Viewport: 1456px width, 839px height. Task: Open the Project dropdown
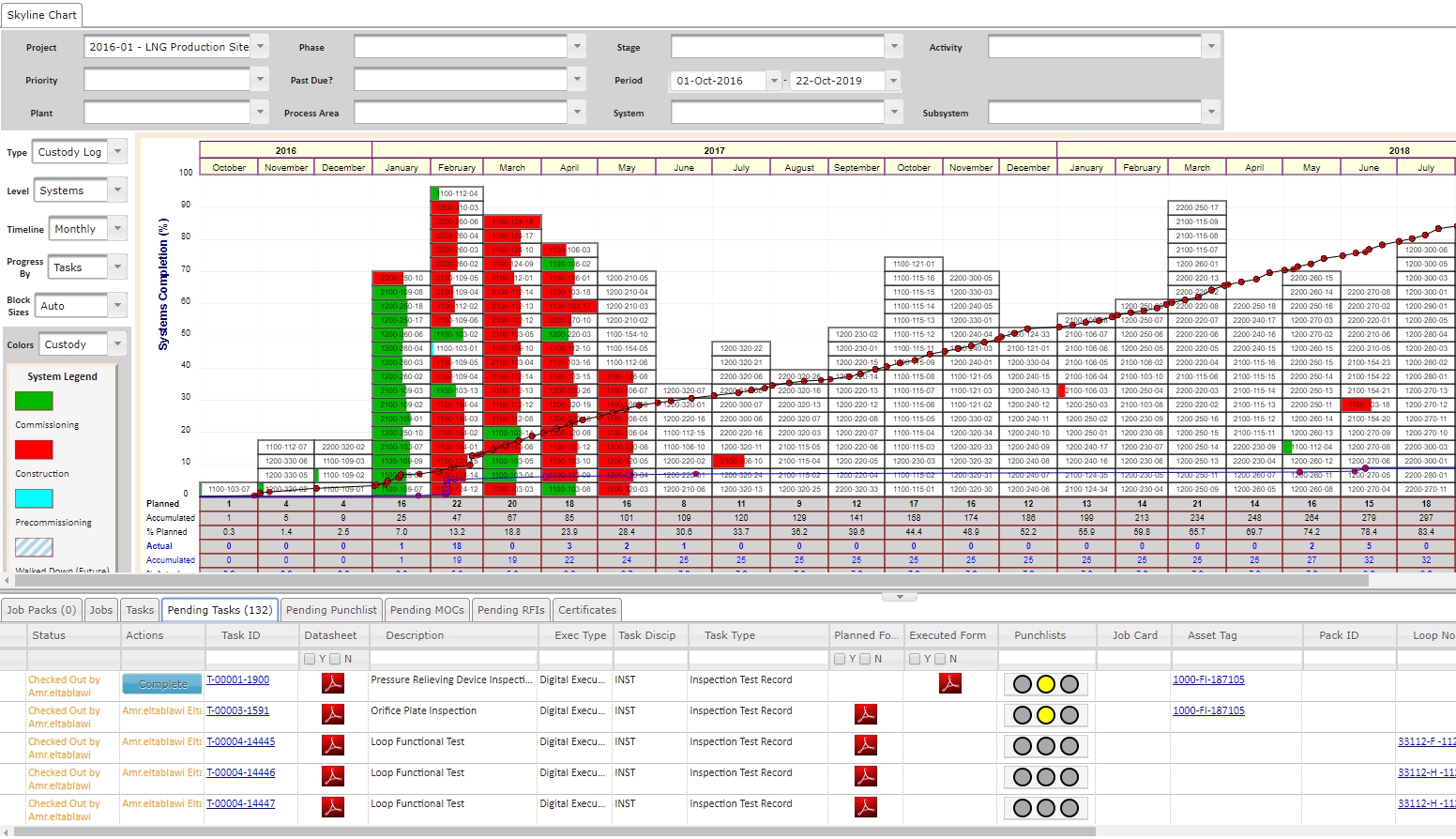click(261, 46)
